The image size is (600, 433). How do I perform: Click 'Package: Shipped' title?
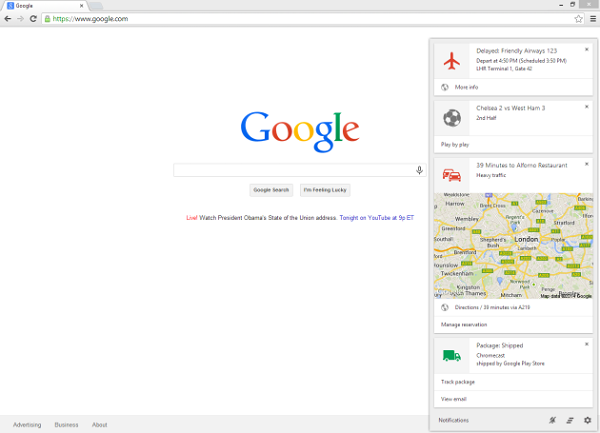pyautogui.click(x=499, y=345)
